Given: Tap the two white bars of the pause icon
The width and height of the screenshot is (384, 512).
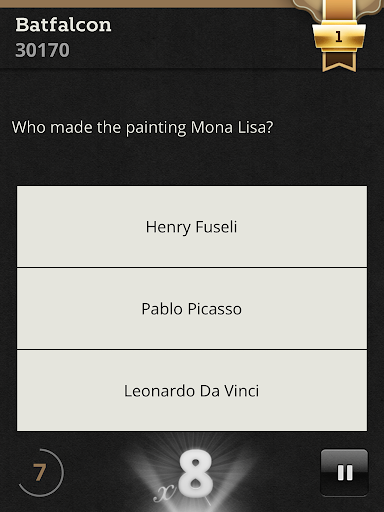Looking at the screenshot, I should pyautogui.click(x=345, y=473).
